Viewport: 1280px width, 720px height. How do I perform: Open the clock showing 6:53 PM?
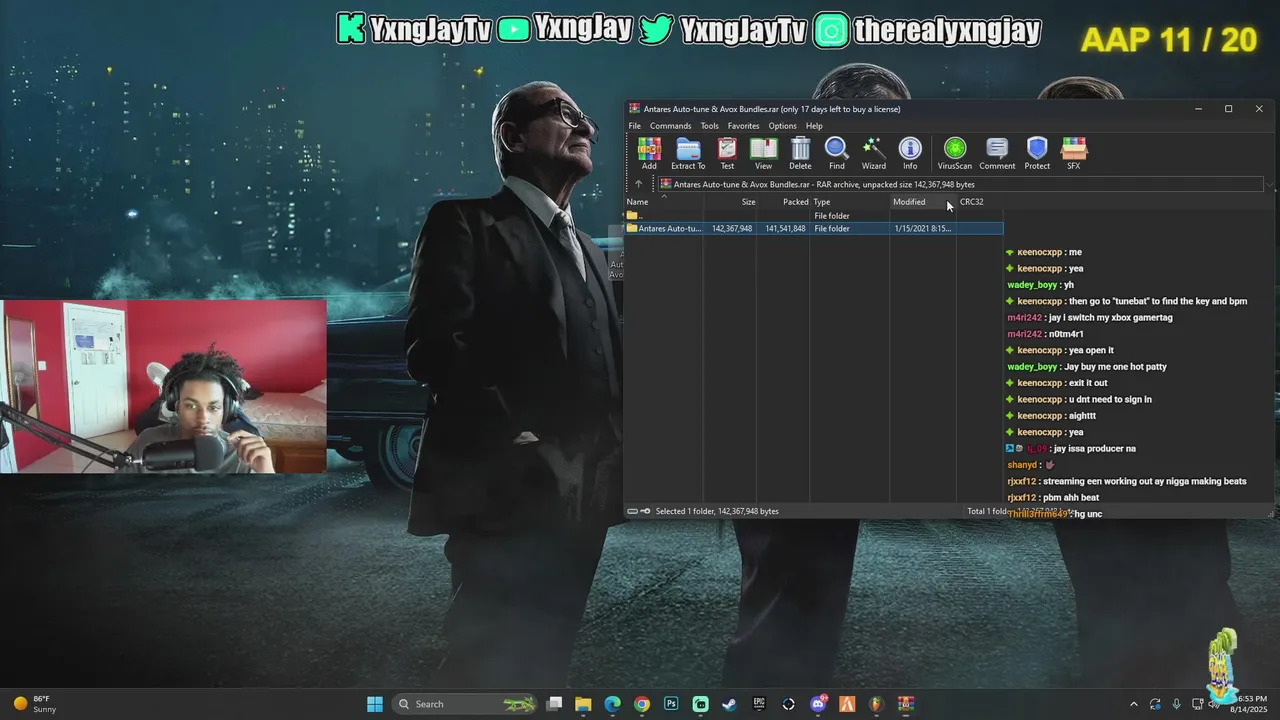point(1250,704)
